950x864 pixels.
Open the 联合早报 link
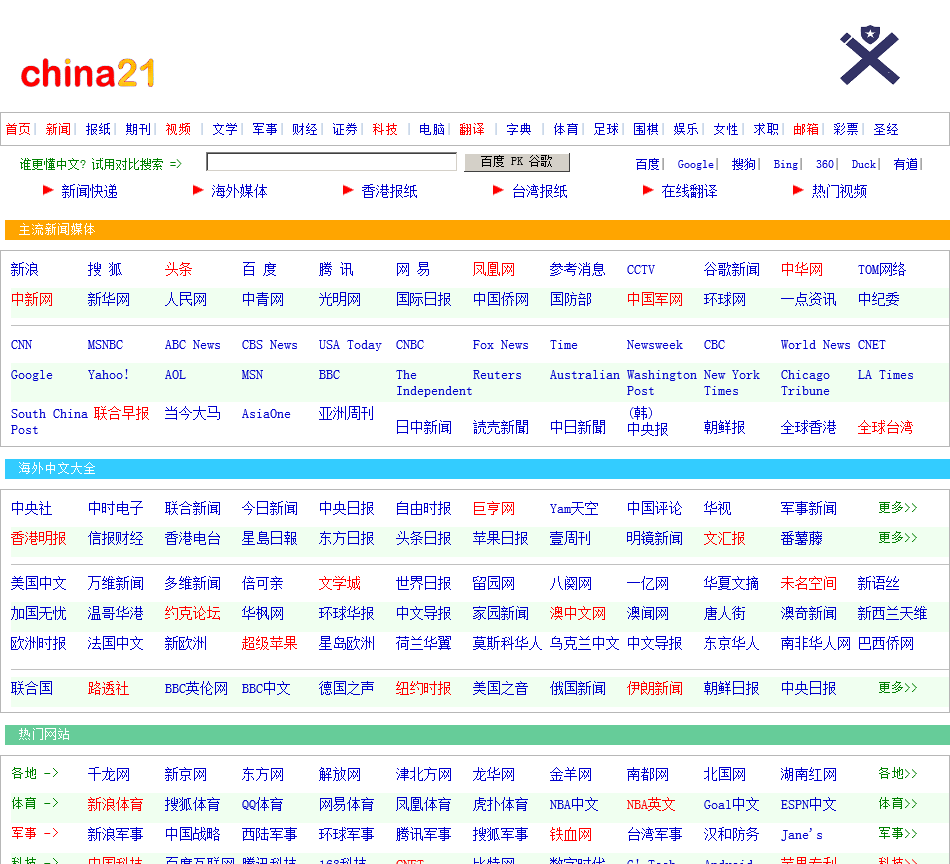(x=122, y=414)
